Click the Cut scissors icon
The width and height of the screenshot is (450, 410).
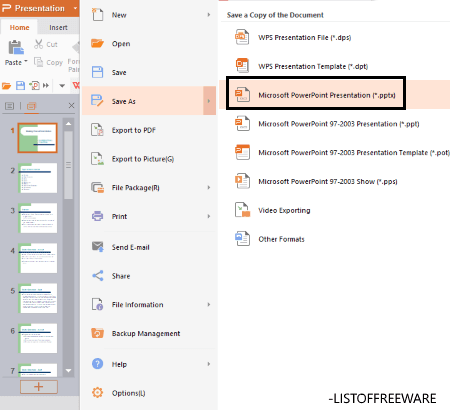(x=39, y=44)
